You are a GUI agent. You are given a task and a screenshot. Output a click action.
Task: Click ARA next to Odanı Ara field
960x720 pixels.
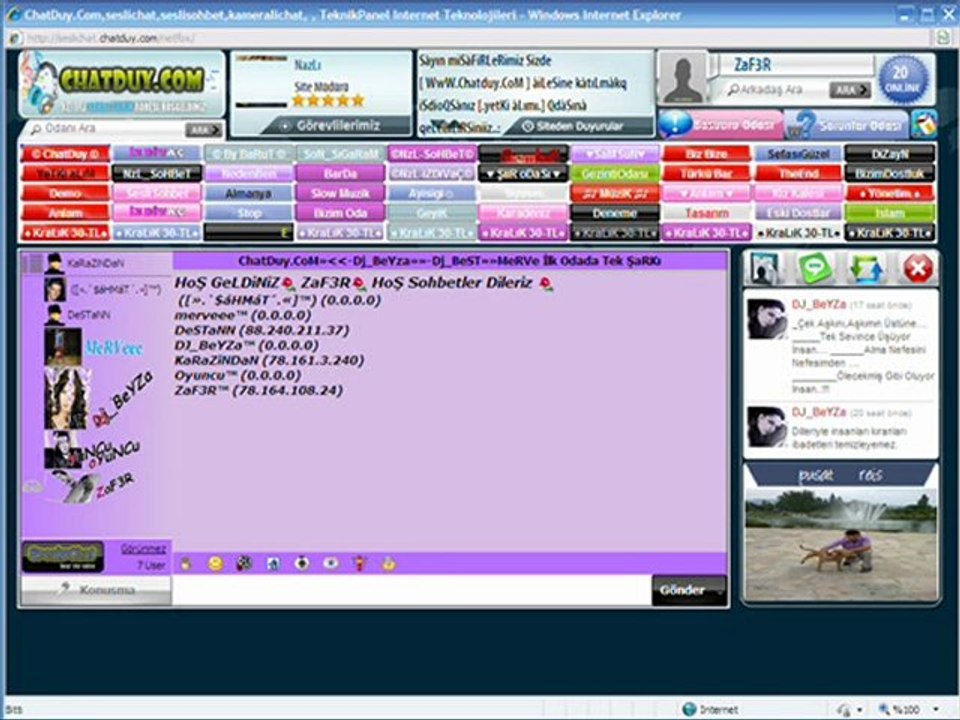pos(203,129)
